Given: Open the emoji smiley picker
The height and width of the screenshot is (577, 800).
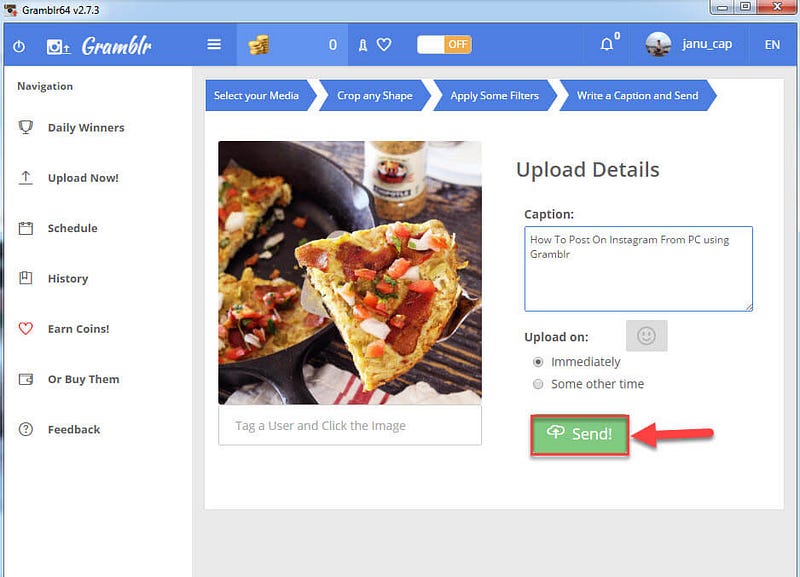Looking at the screenshot, I should (646, 336).
